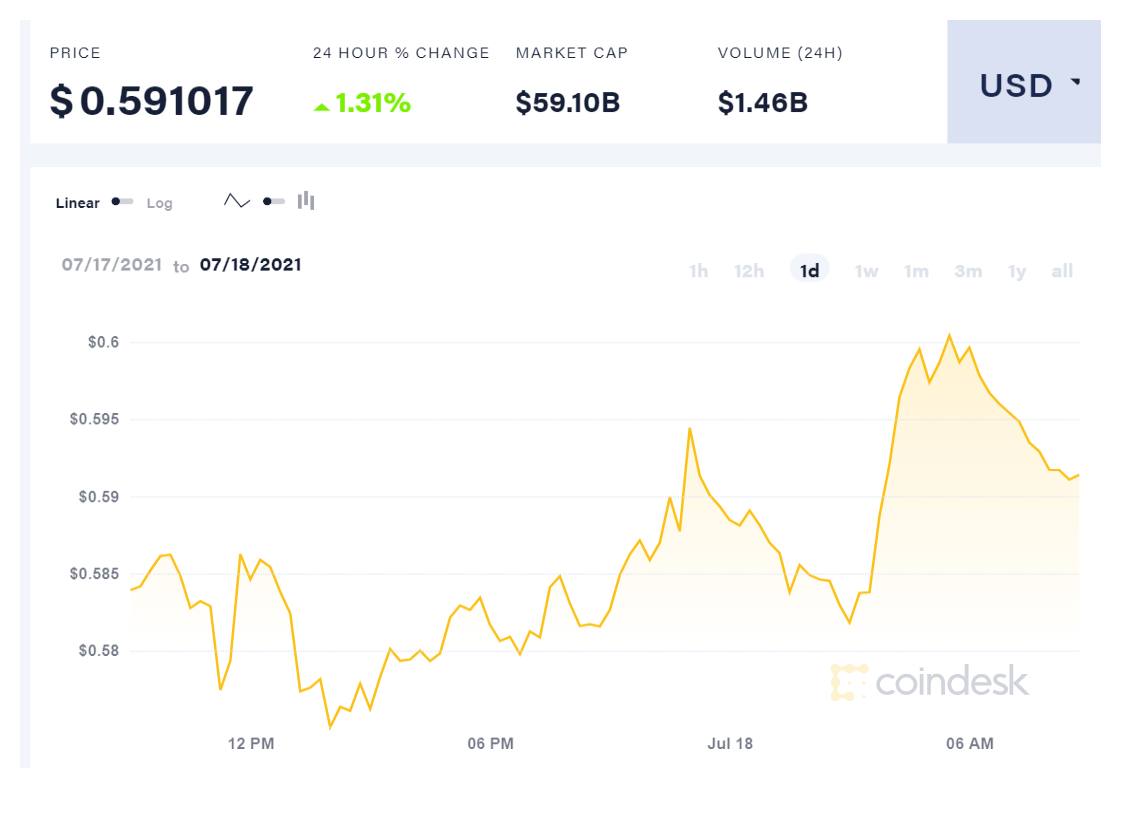Open the USD currency dropdown
Screen dimensions: 1121x828
(1023, 86)
